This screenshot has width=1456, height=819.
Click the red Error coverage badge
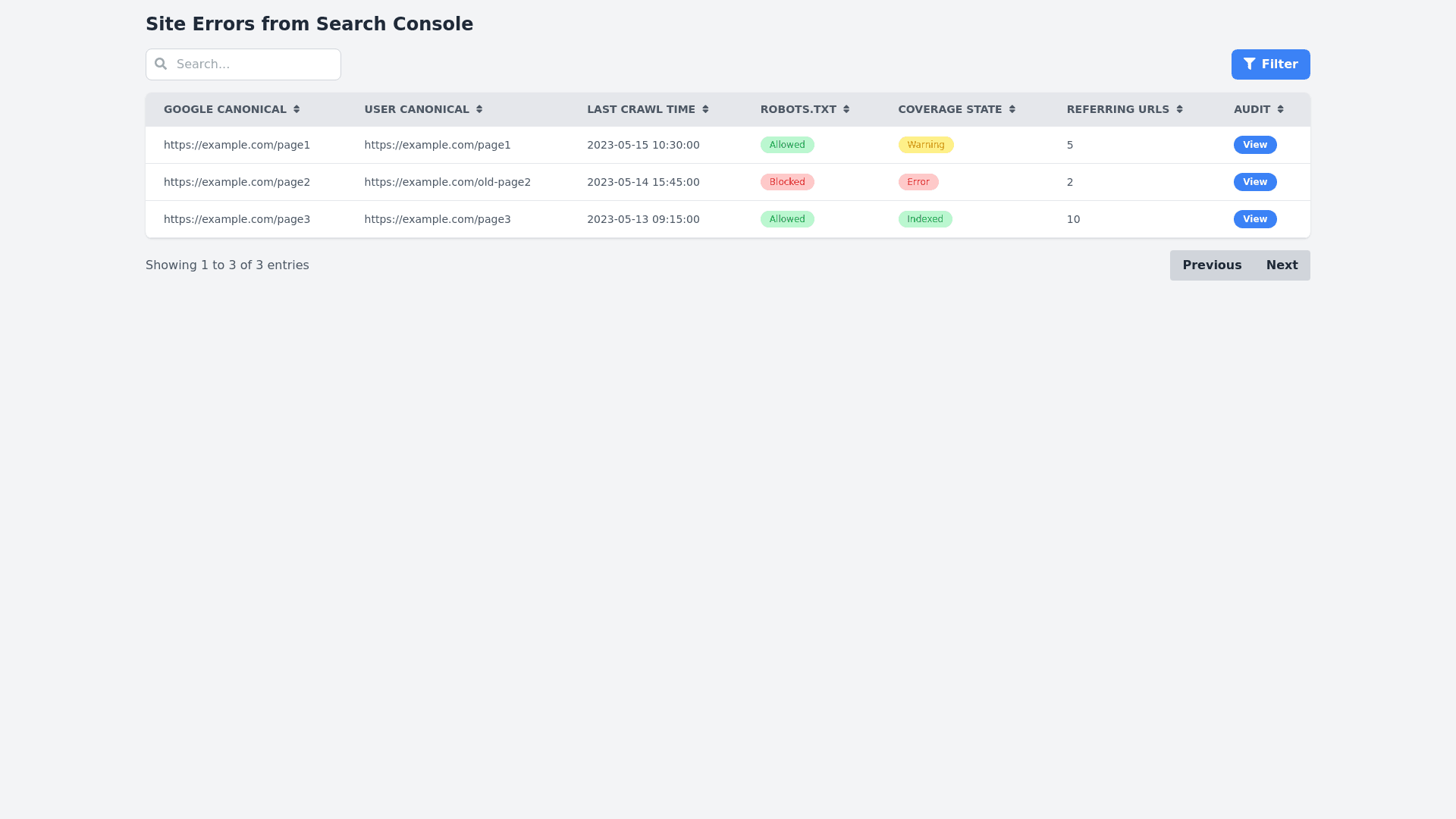pyautogui.click(x=918, y=182)
